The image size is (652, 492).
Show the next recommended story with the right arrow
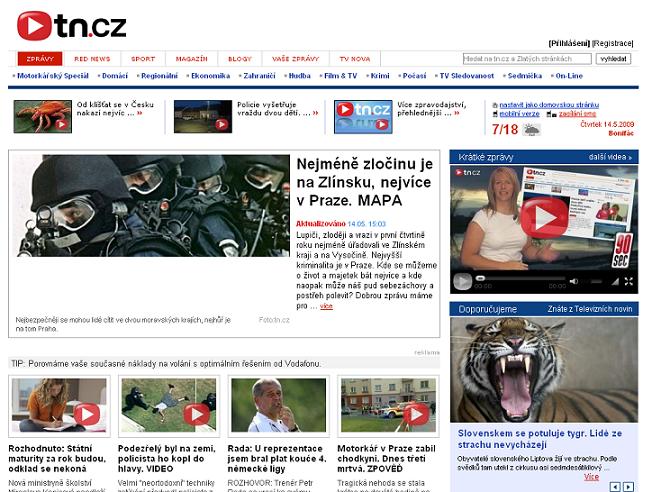(628, 486)
